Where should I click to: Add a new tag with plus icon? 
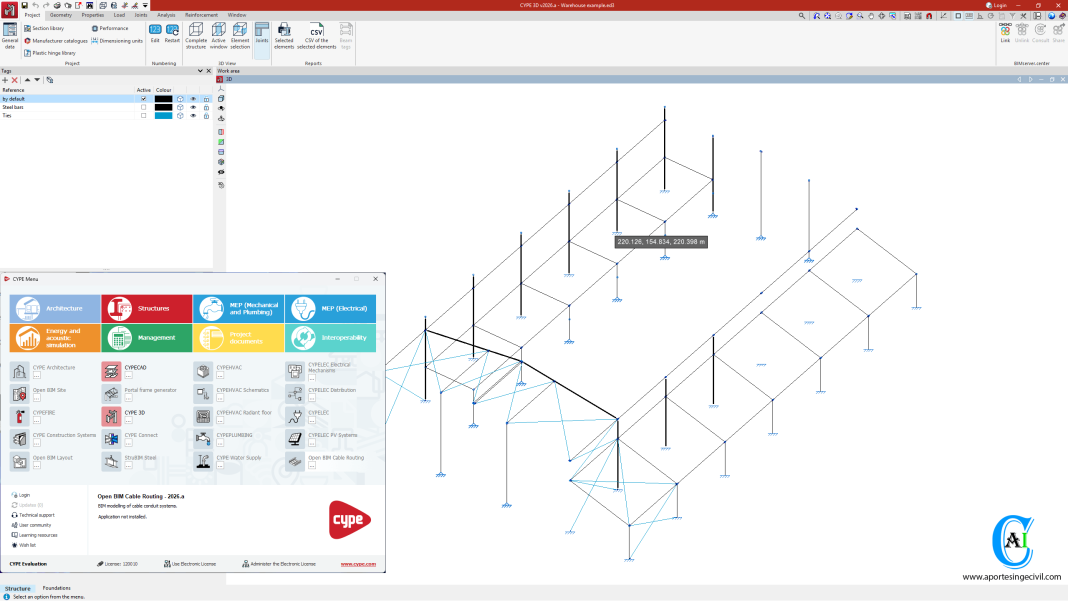5,80
